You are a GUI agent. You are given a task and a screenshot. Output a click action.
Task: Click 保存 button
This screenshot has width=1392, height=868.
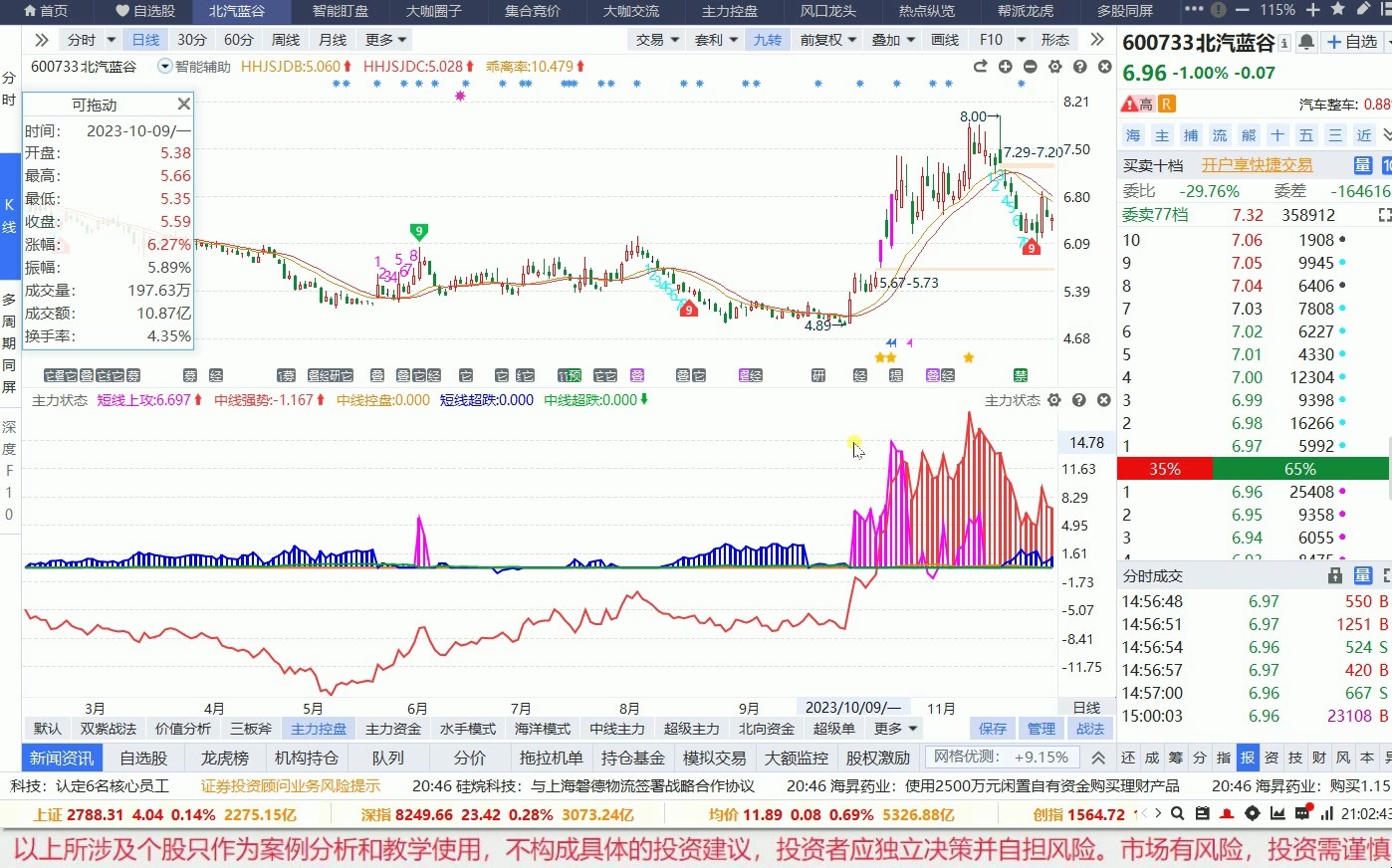(x=993, y=729)
